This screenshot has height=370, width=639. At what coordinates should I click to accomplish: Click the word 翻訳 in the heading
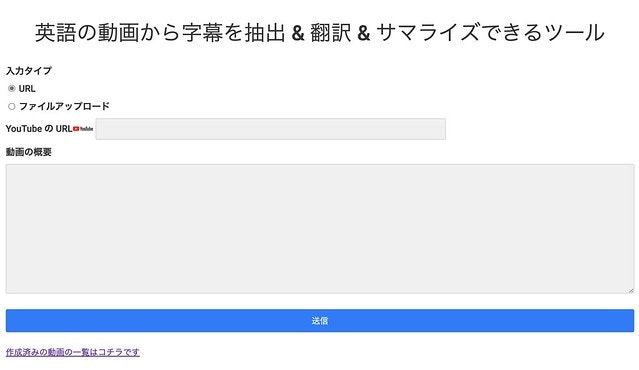coord(331,33)
